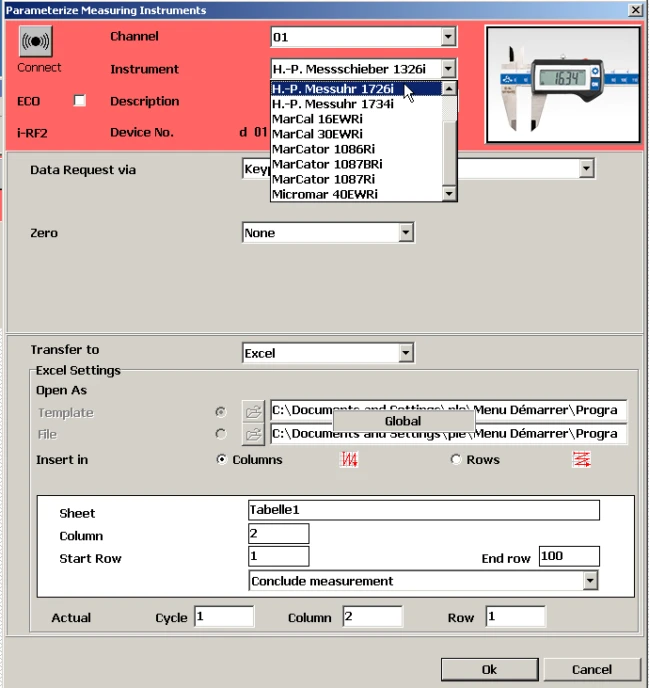Click the Sheet name field Tabelle1
Viewport: 649px width, 688px height.
coord(423,511)
